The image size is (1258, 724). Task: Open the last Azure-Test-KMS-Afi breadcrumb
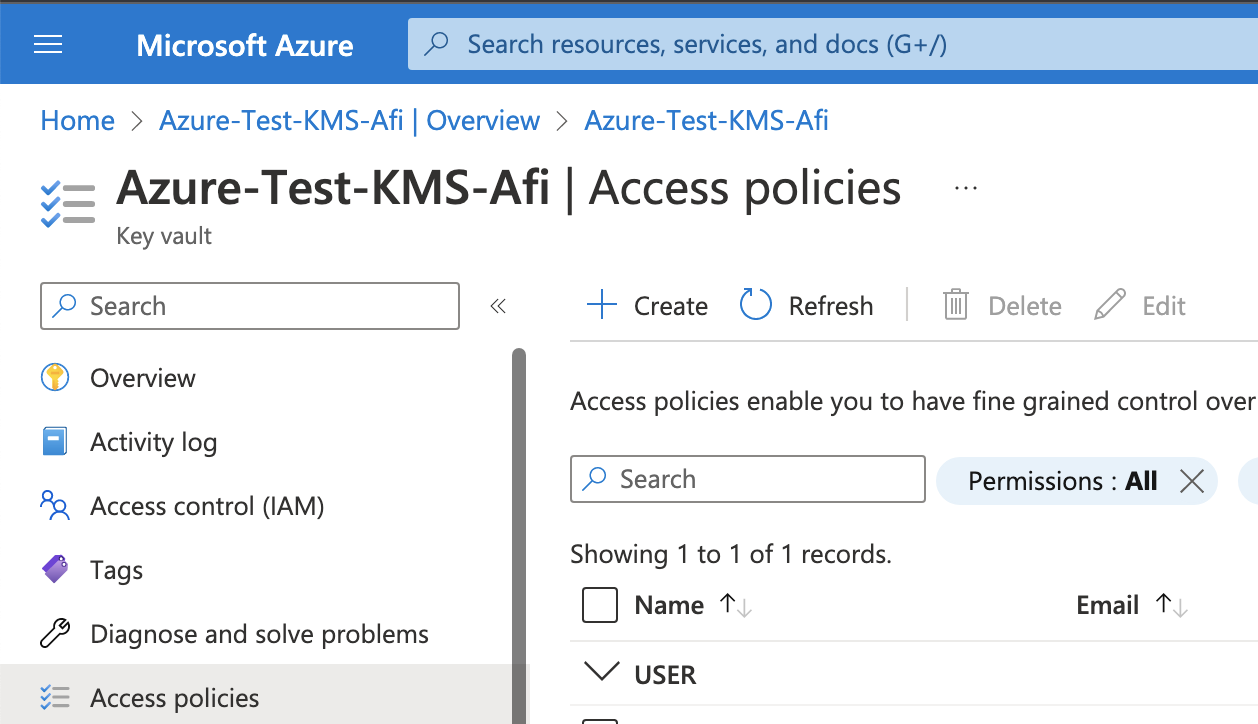click(x=706, y=121)
